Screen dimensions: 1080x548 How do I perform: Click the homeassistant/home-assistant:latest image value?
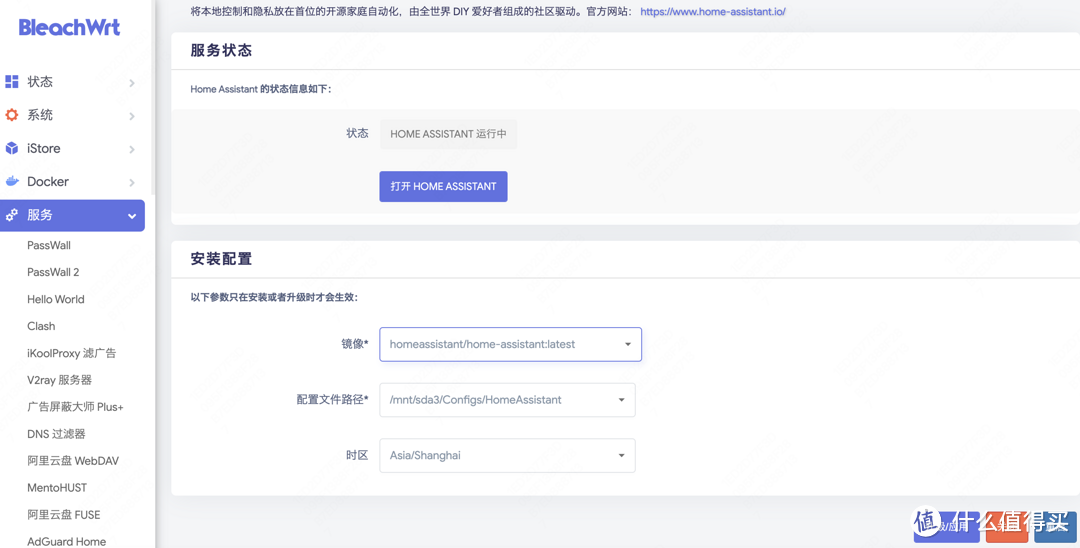point(482,344)
